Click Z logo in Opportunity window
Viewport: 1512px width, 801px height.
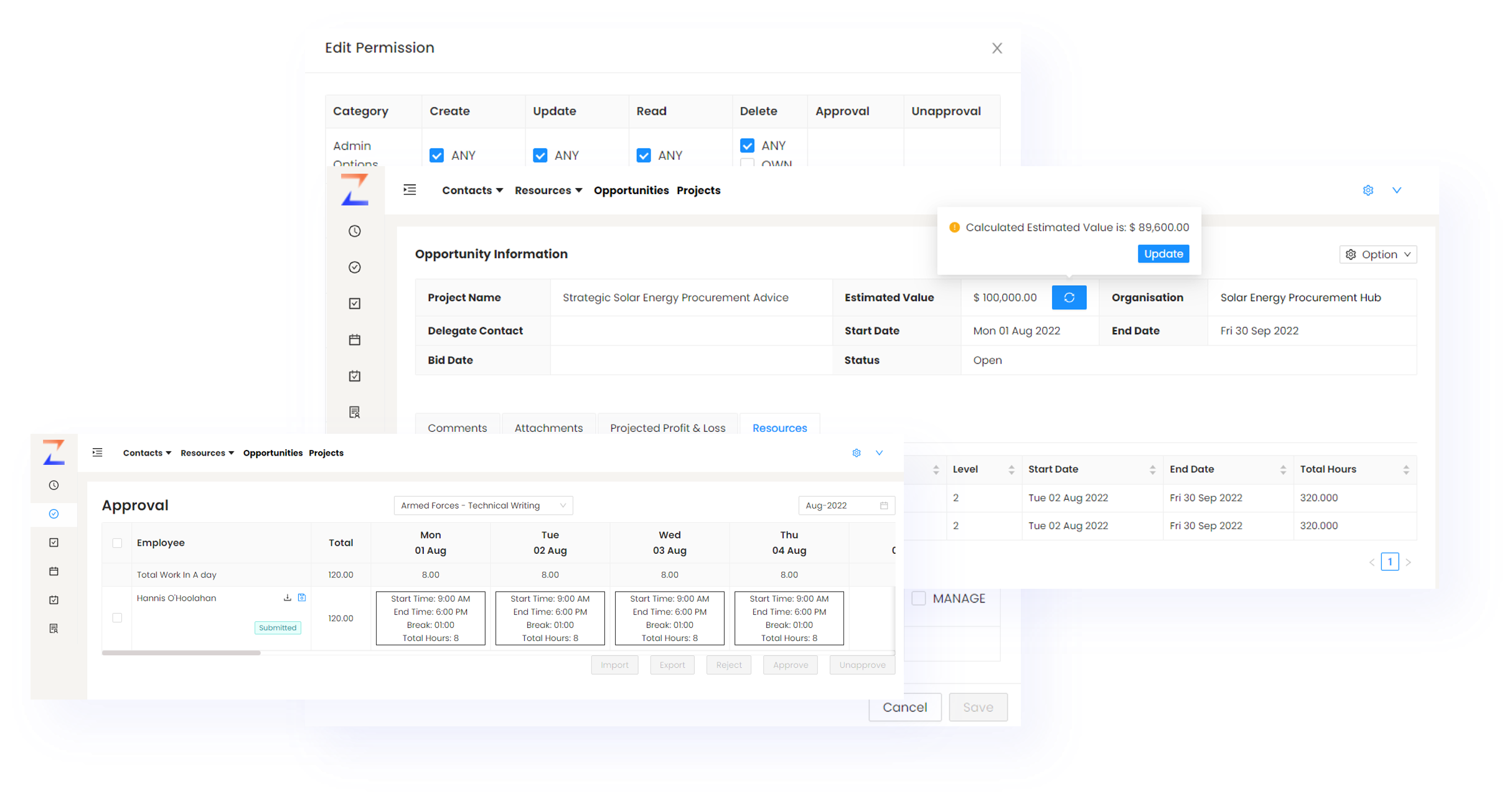point(355,189)
